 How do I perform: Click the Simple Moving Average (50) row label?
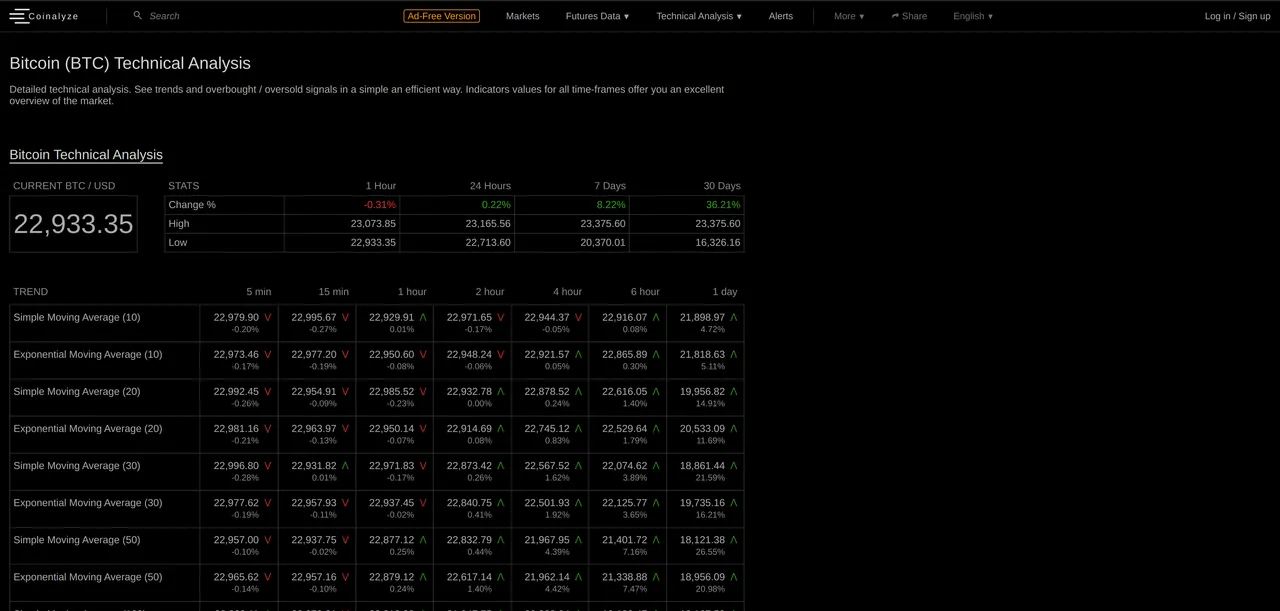(77, 540)
